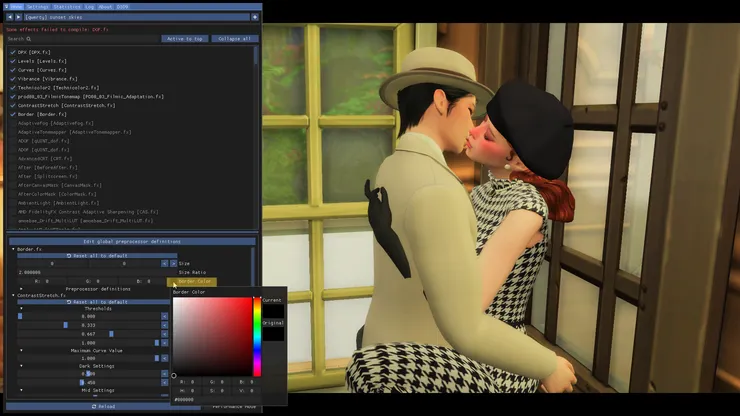Click the reset arrow beside the 1.000 threshold

pyautogui.click(x=164, y=343)
